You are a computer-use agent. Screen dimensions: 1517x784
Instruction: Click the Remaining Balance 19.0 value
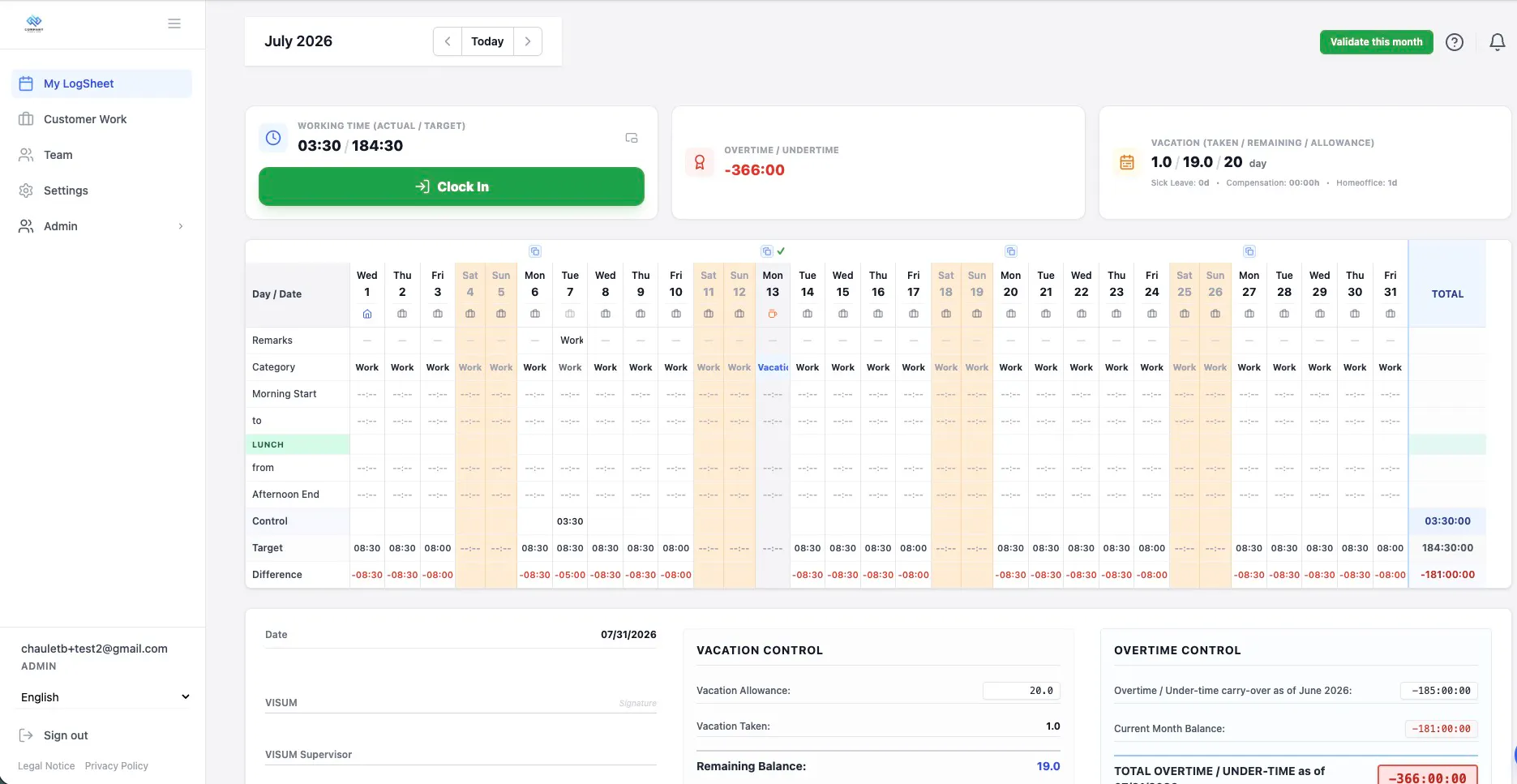click(1048, 766)
